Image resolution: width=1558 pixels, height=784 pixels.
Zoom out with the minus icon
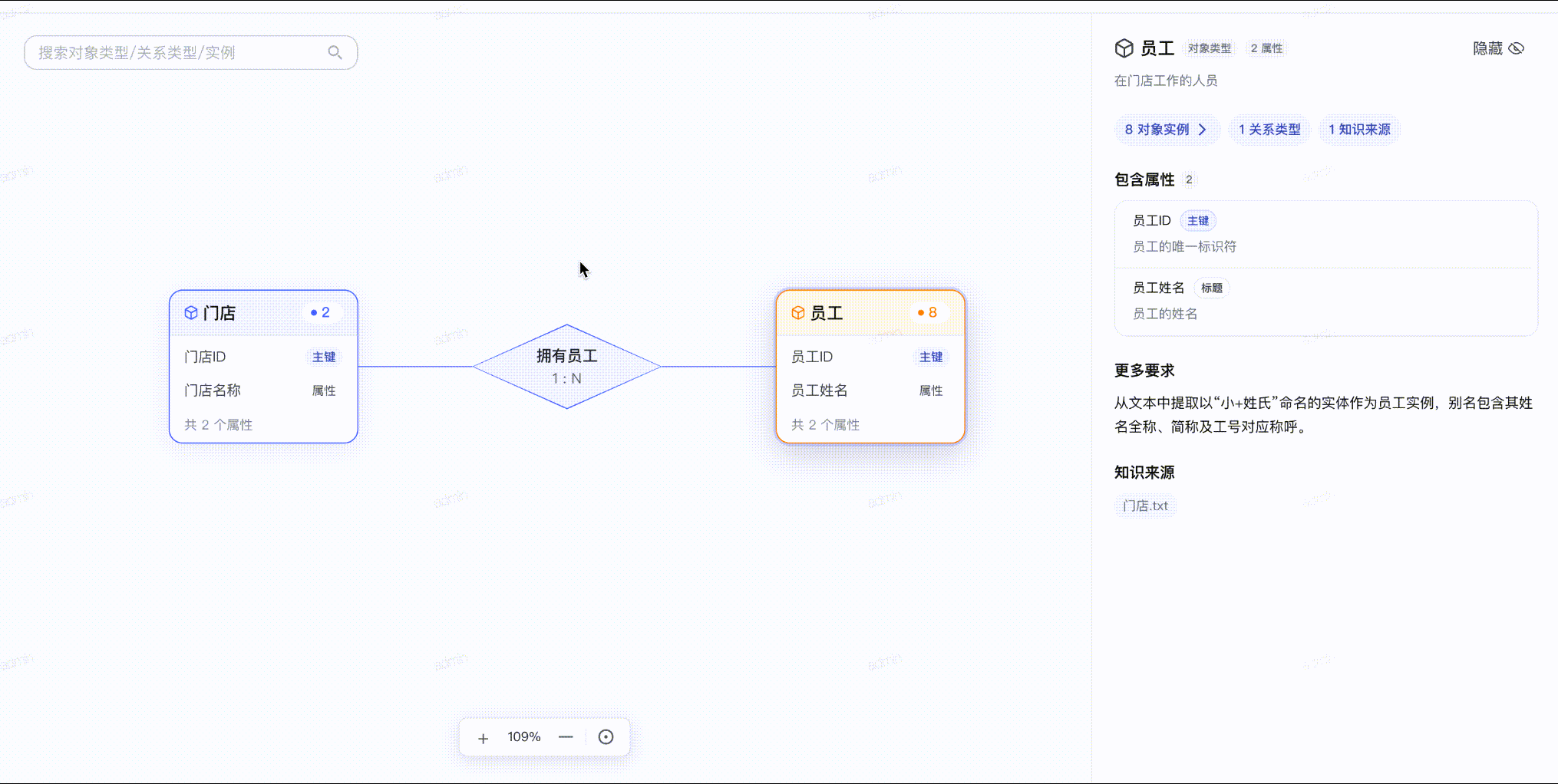click(x=566, y=737)
